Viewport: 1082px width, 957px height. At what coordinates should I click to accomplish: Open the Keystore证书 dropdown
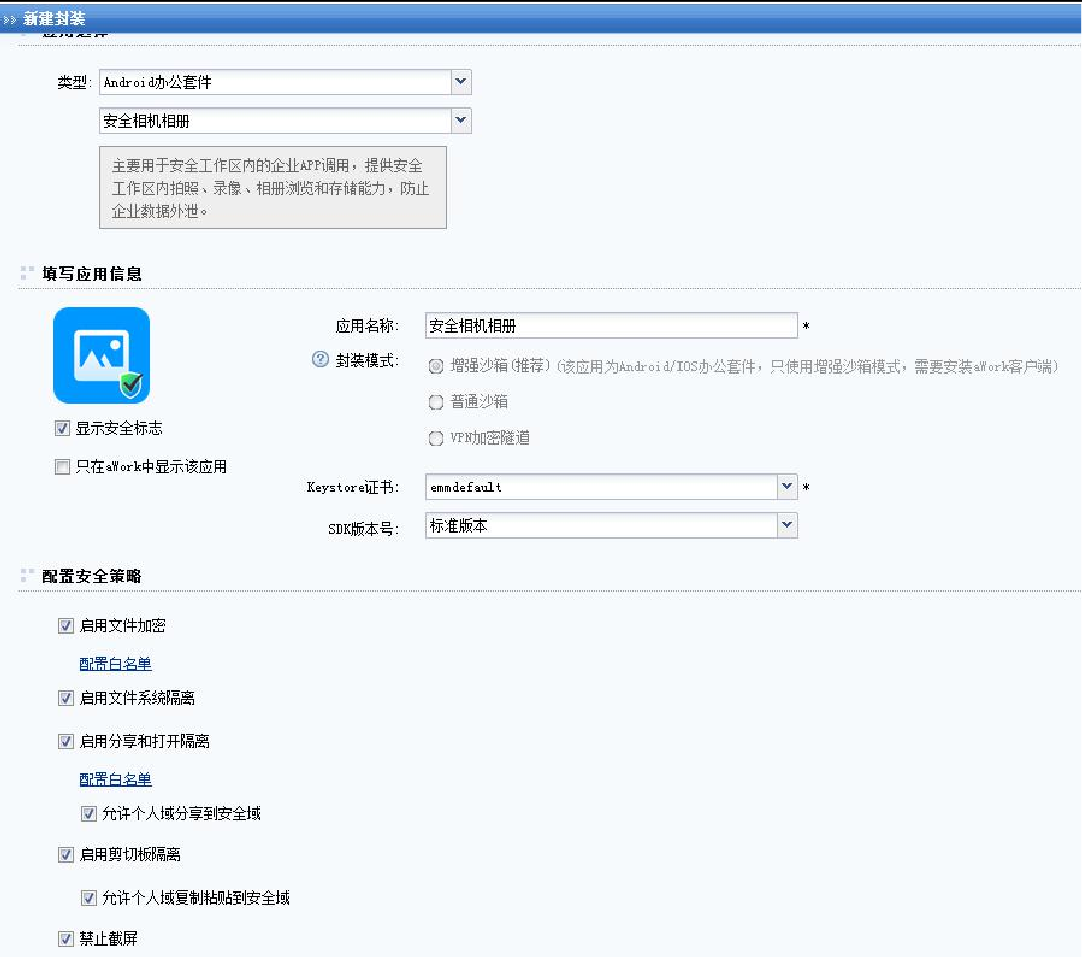(787, 487)
